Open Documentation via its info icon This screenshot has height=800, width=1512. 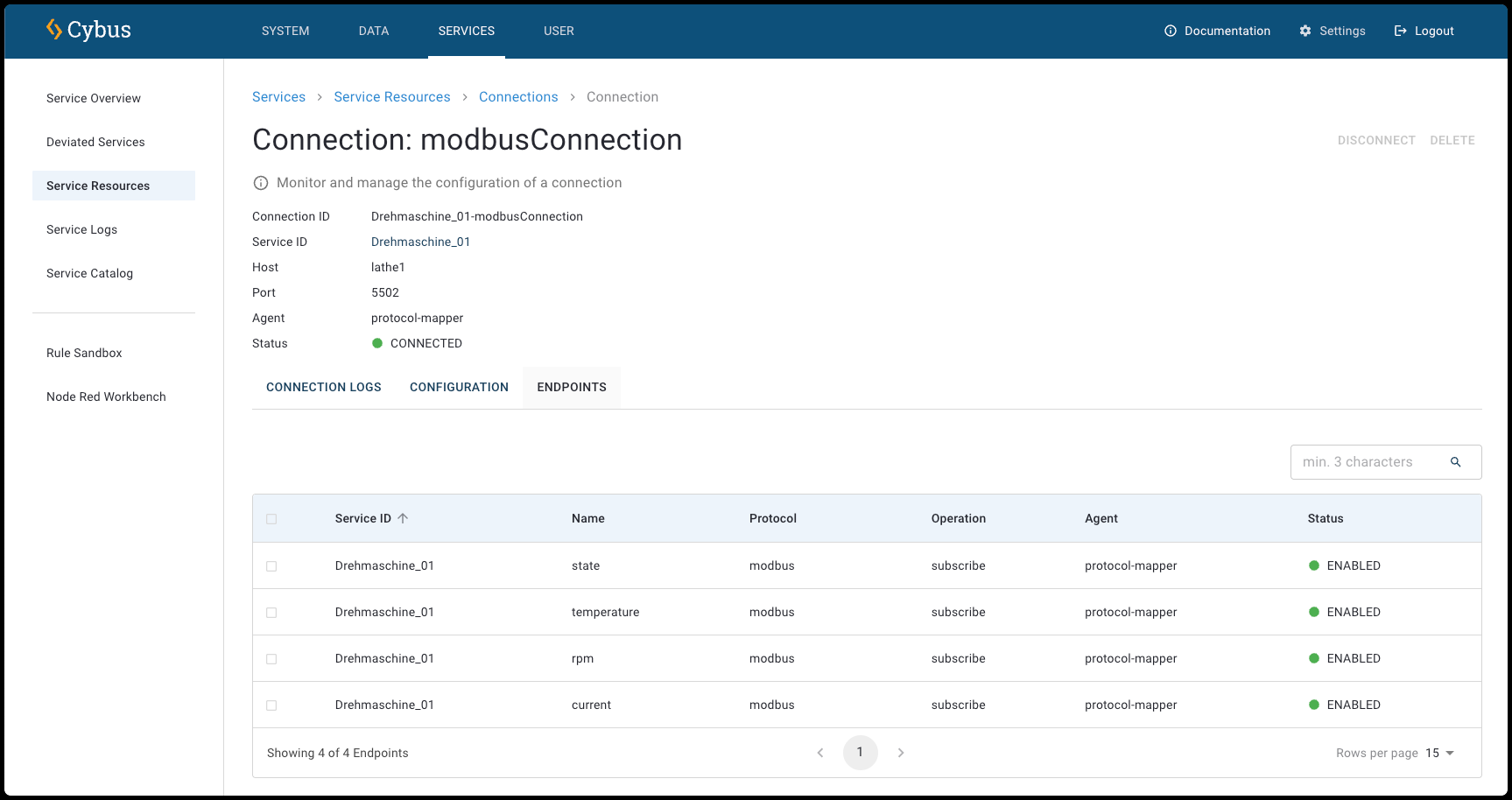tap(1170, 31)
